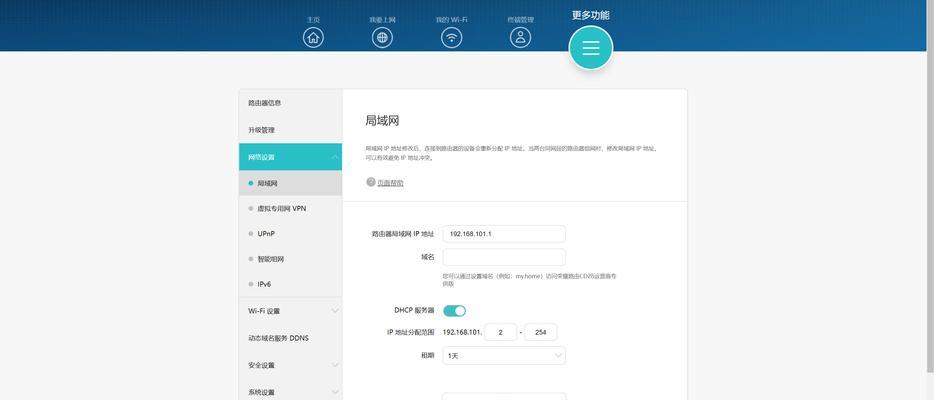Toggle the DHCP 服务器 switch off

click(454, 311)
